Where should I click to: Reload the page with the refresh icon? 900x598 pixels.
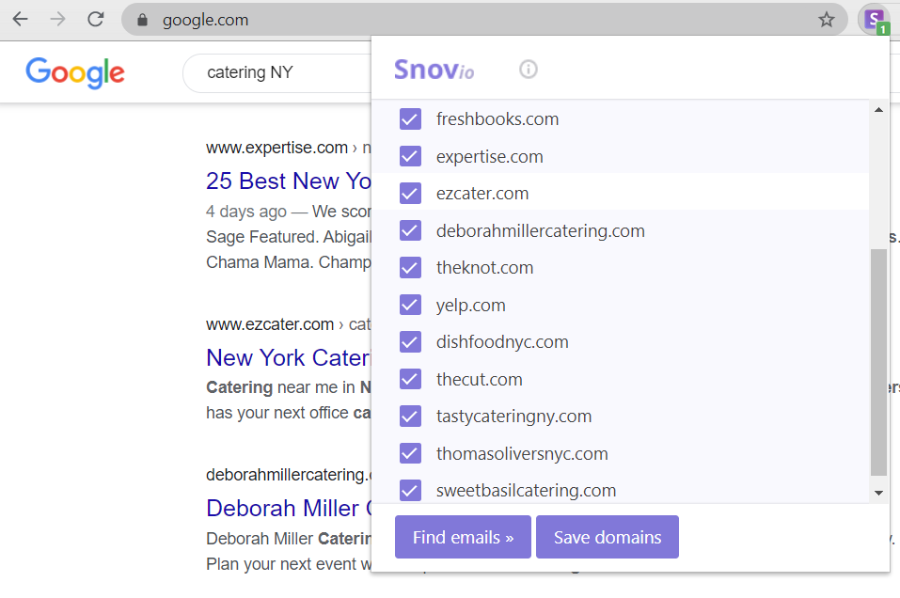coord(95,20)
